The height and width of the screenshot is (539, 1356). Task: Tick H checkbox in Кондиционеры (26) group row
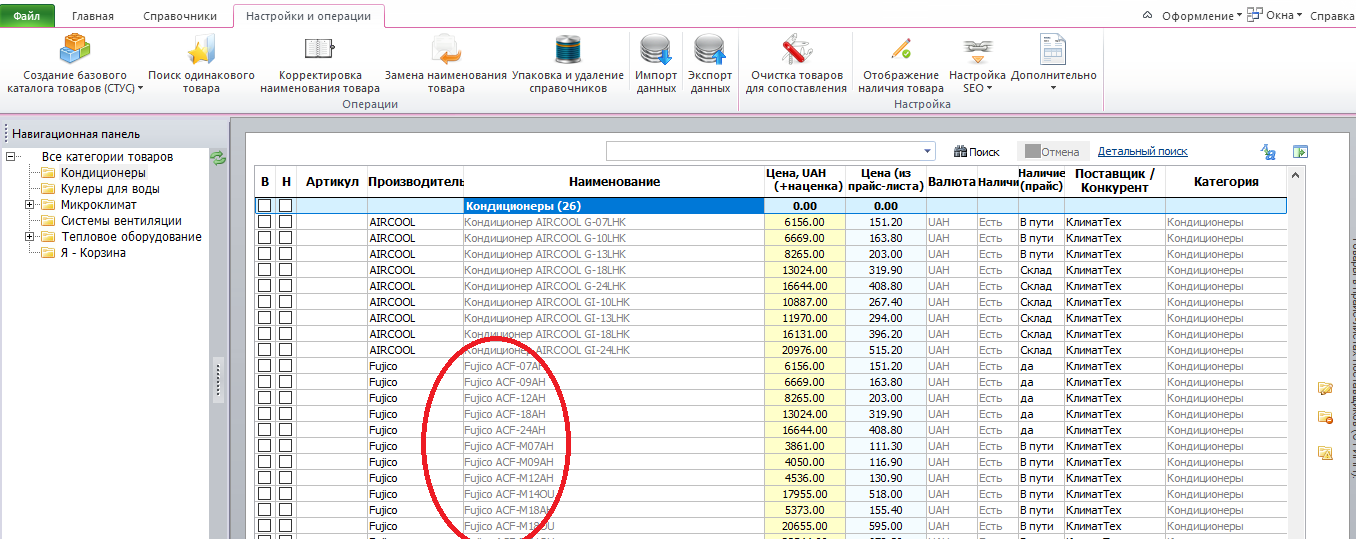286,206
